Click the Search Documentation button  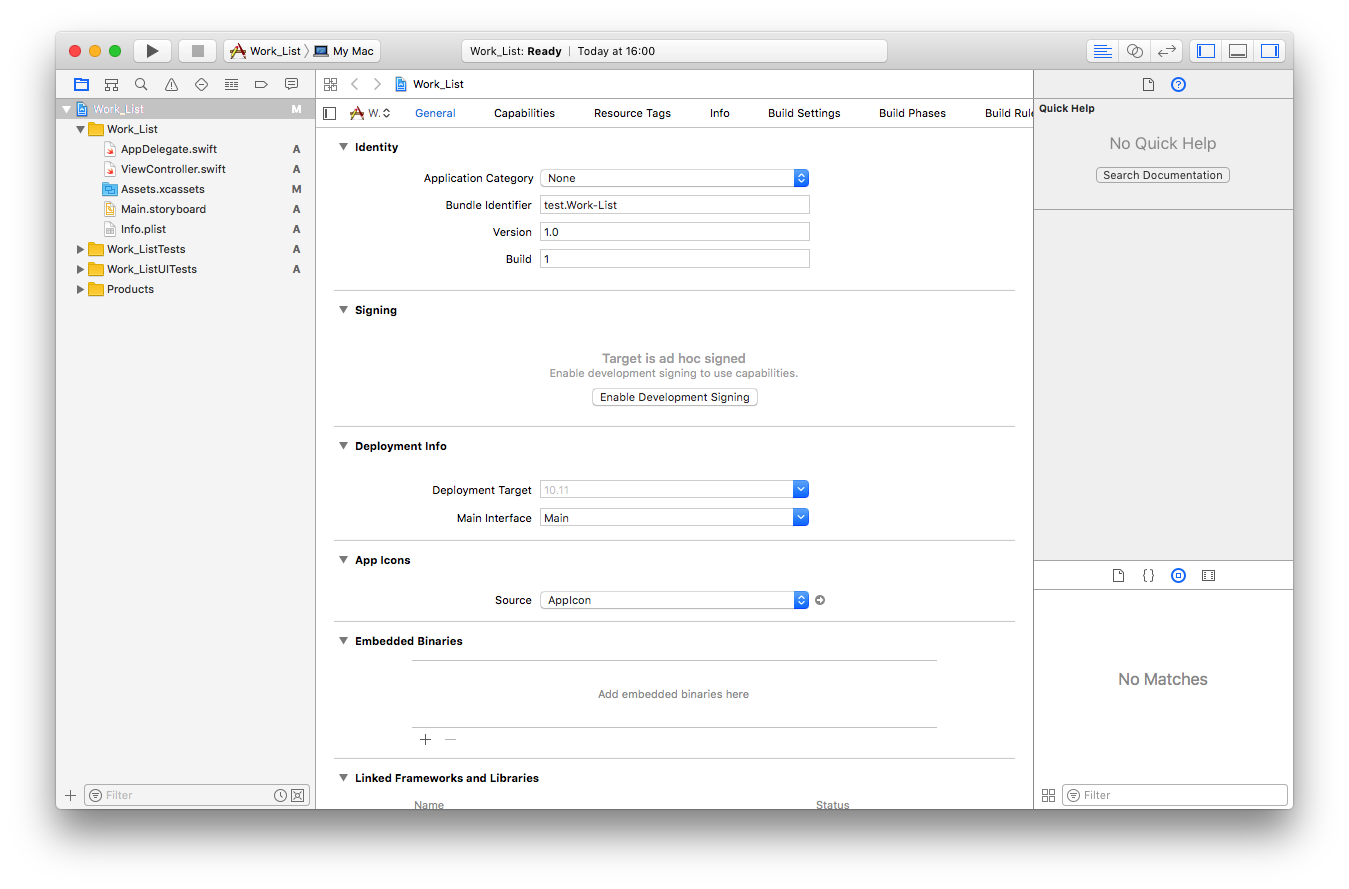point(1162,175)
